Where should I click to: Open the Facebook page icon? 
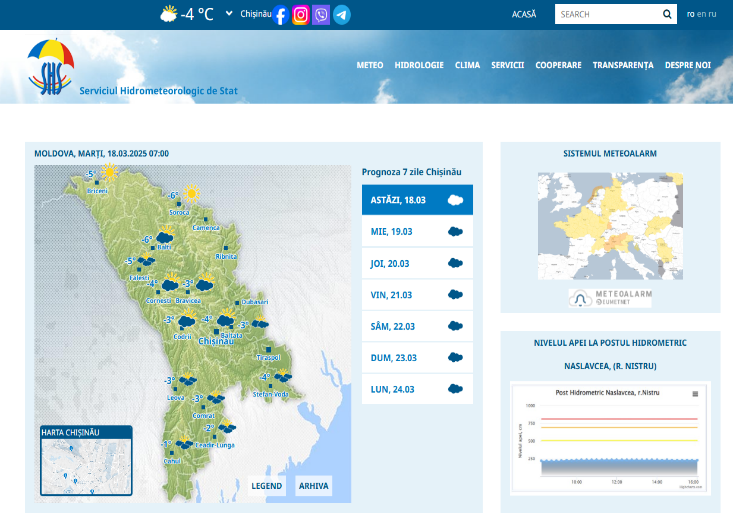(281, 15)
